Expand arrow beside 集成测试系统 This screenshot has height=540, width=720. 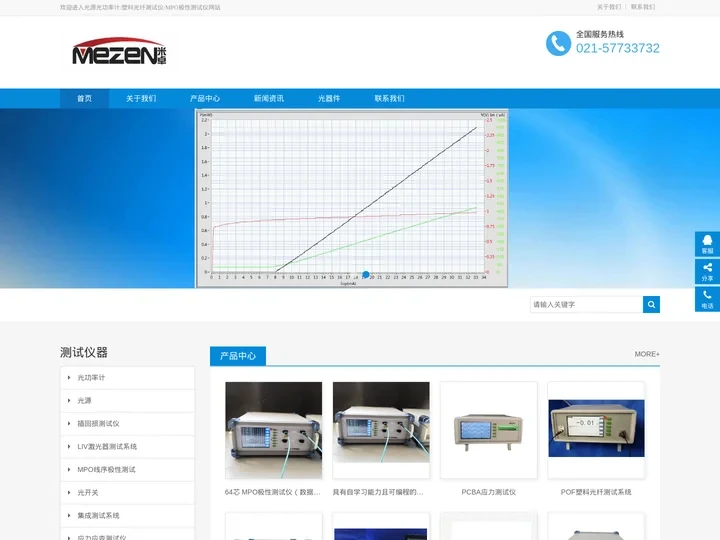(x=69, y=515)
